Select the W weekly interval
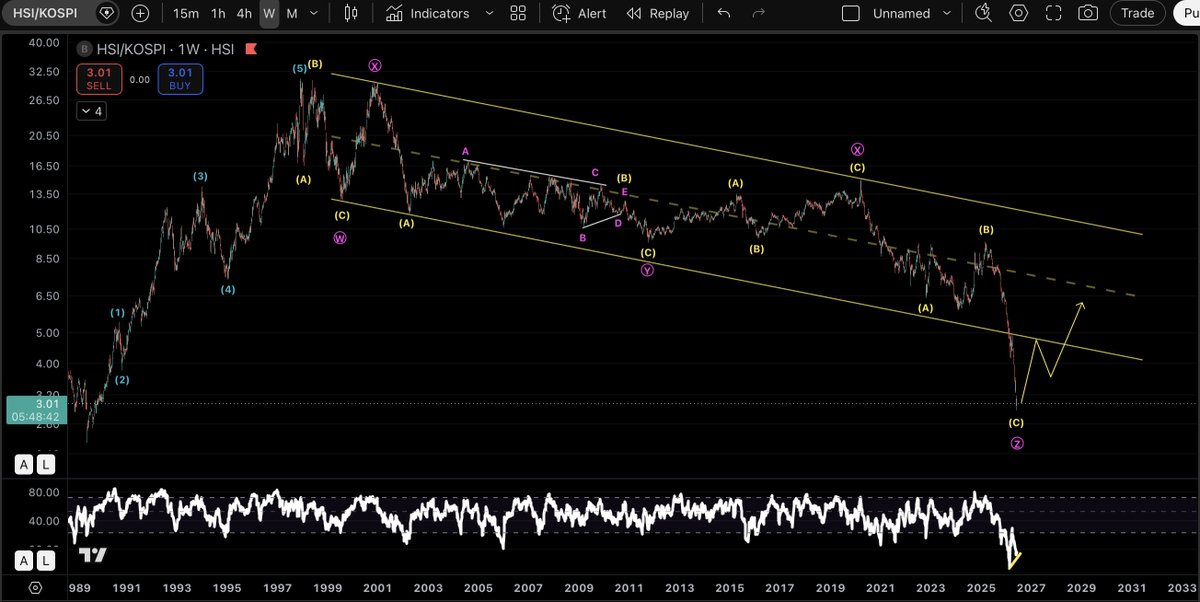Screen dimensions: 1200x602 [269, 13]
